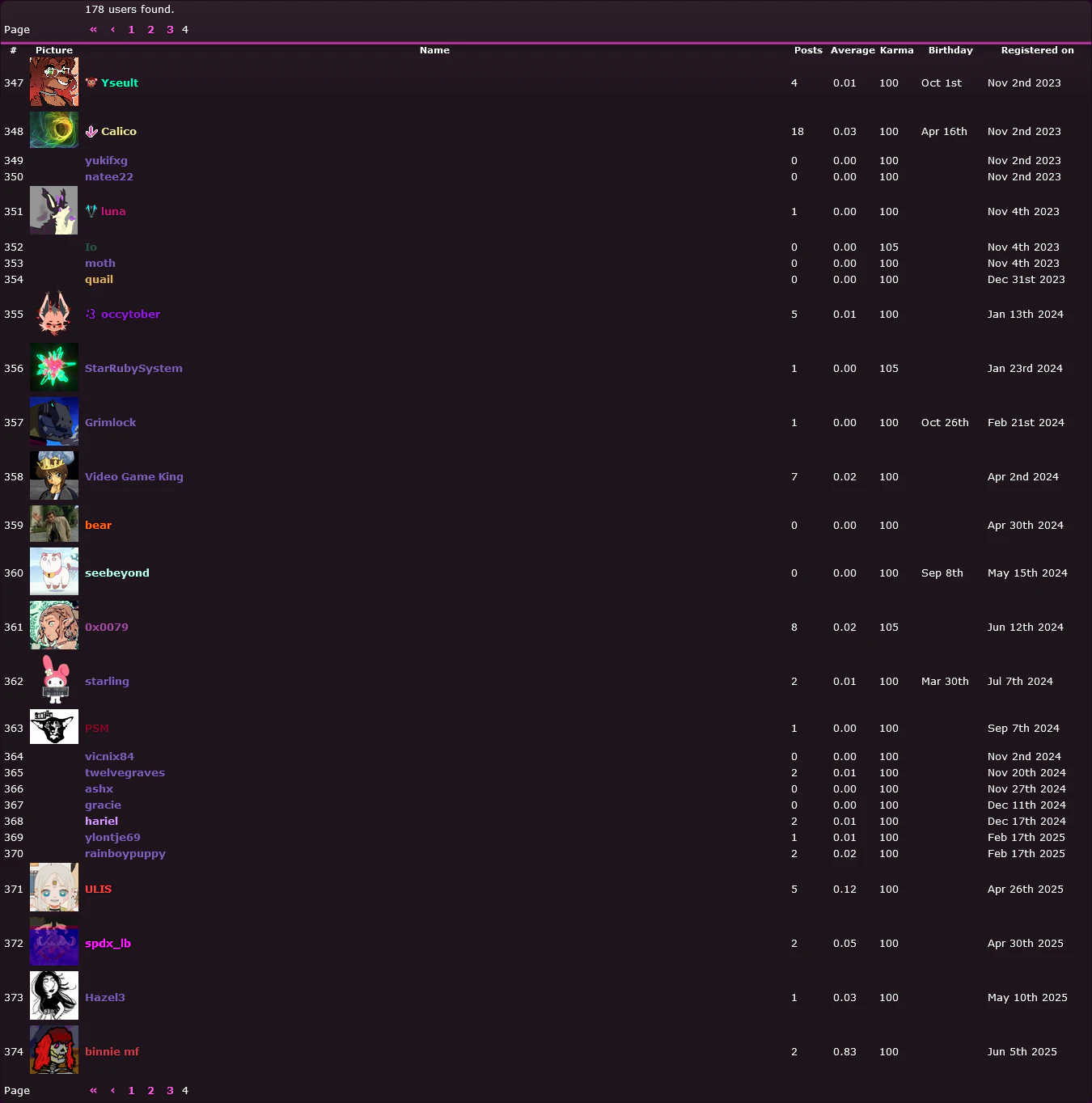
Task: Go to page 3 in top pagination
Action: (170, 30)
